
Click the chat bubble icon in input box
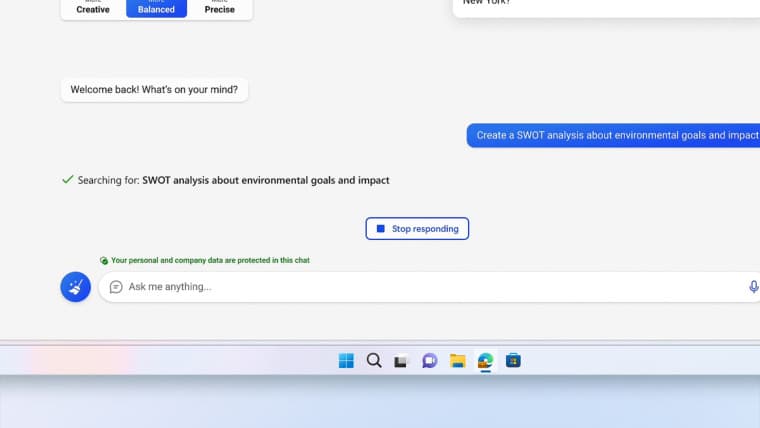coord(116,287)
